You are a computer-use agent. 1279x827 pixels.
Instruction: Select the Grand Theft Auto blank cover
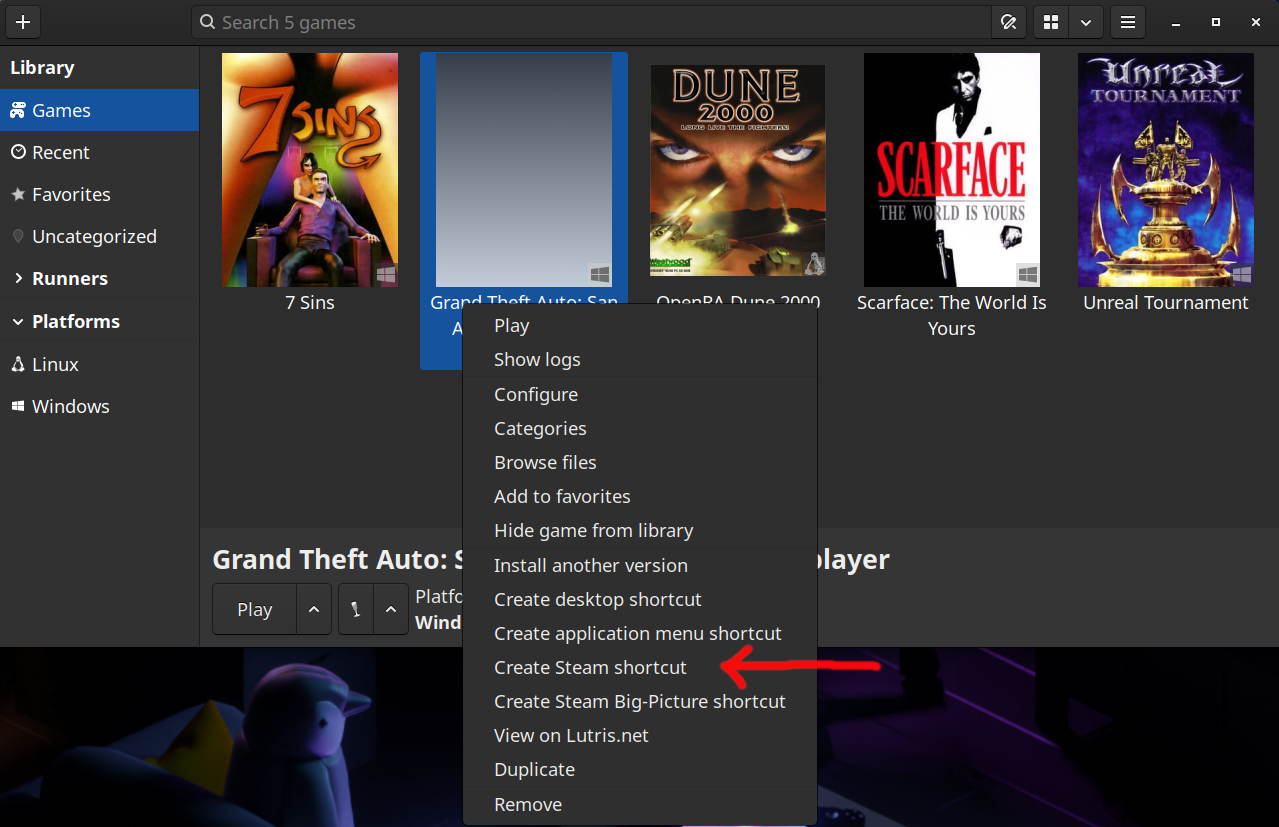[x=524, y=170]
